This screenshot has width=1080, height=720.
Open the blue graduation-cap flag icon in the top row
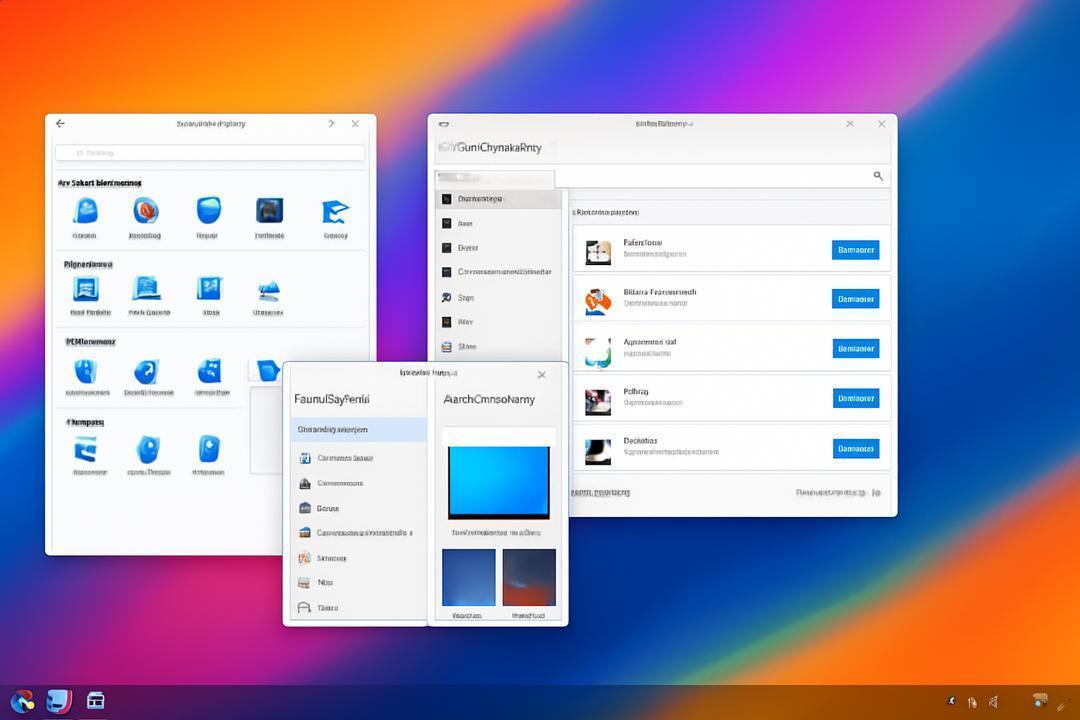pyautogui.click(x=335, y=212)
